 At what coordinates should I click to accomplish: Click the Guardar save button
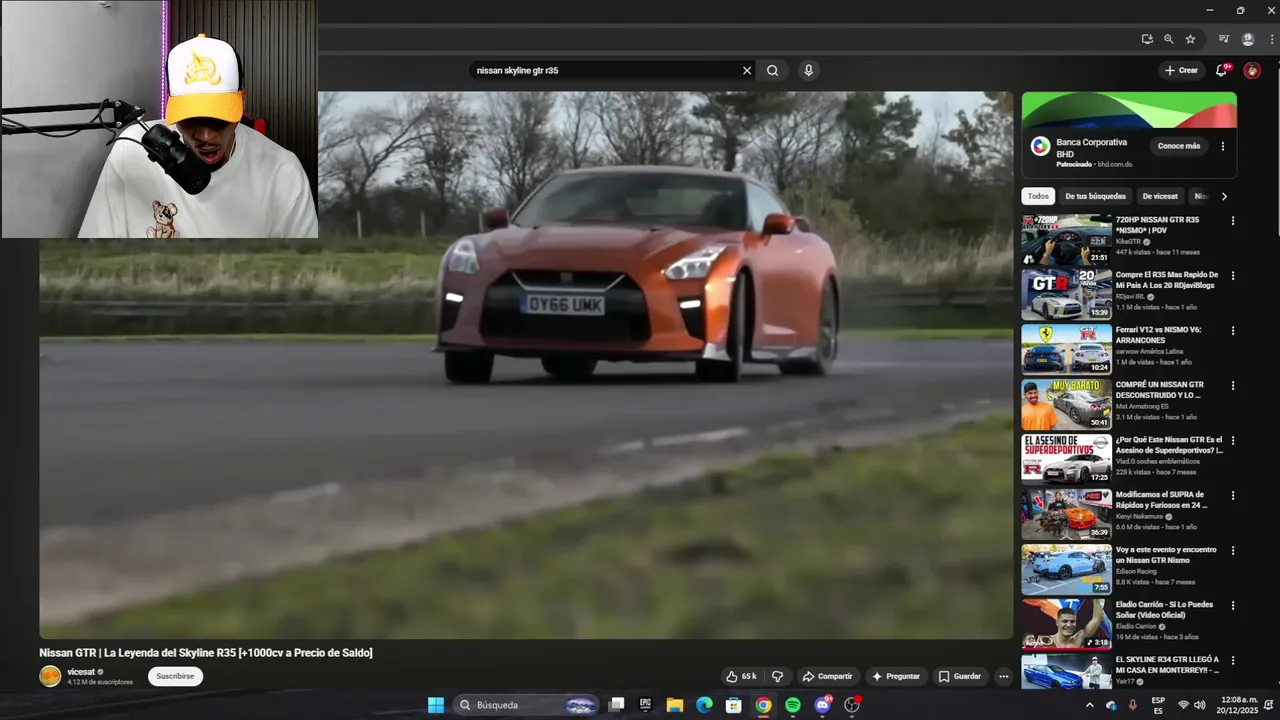[x=959, y=676]
